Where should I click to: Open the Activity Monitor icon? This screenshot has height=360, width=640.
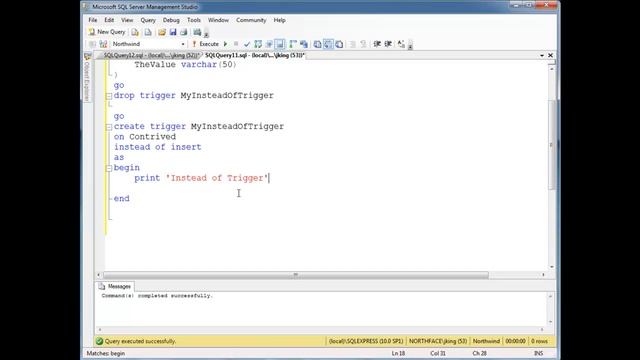pyautogui.click(x=198, y=32)
